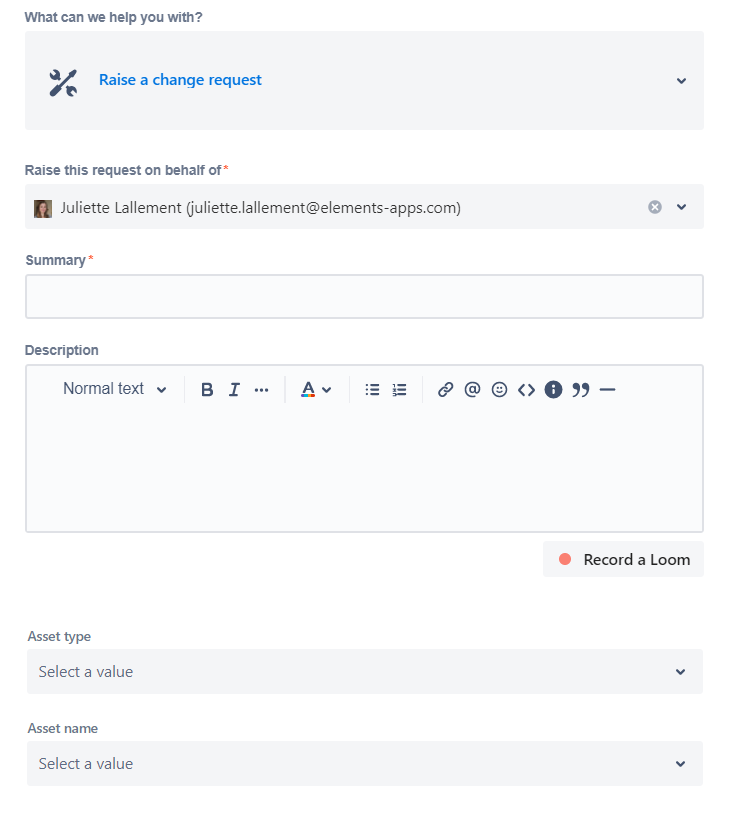Insert a quote block in the description
729x826 pixels.
tap(581, 389)
